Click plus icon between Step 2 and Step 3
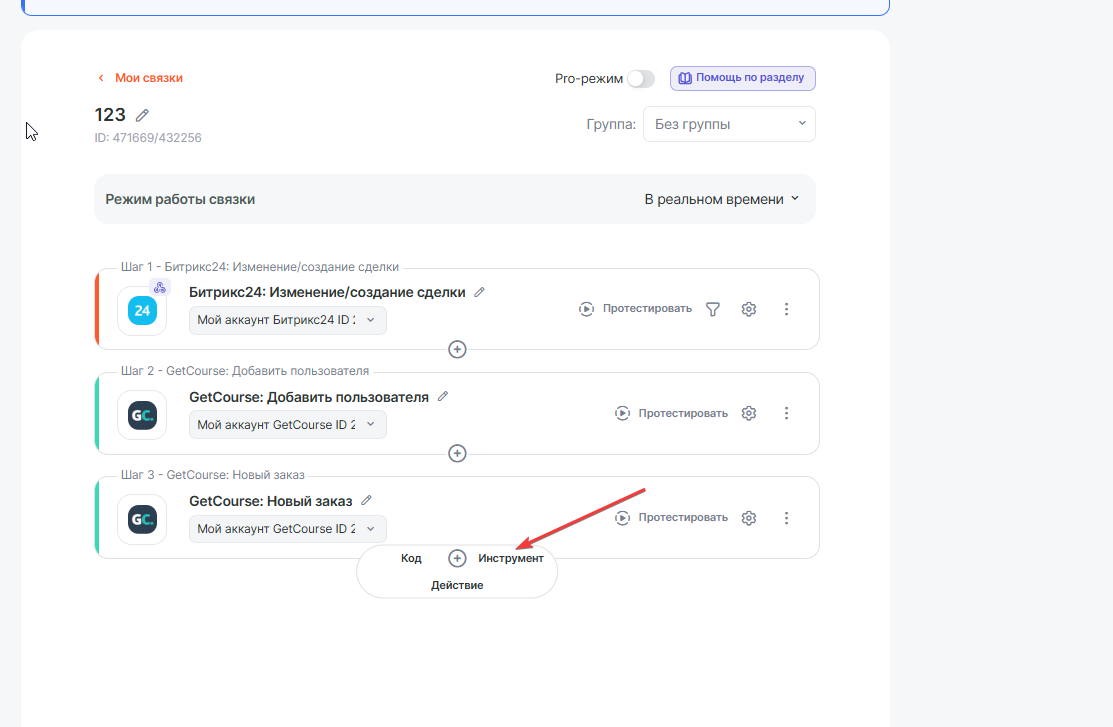Image resolution: width=1113 pixels, height=727 pixels. click(457, 453)
